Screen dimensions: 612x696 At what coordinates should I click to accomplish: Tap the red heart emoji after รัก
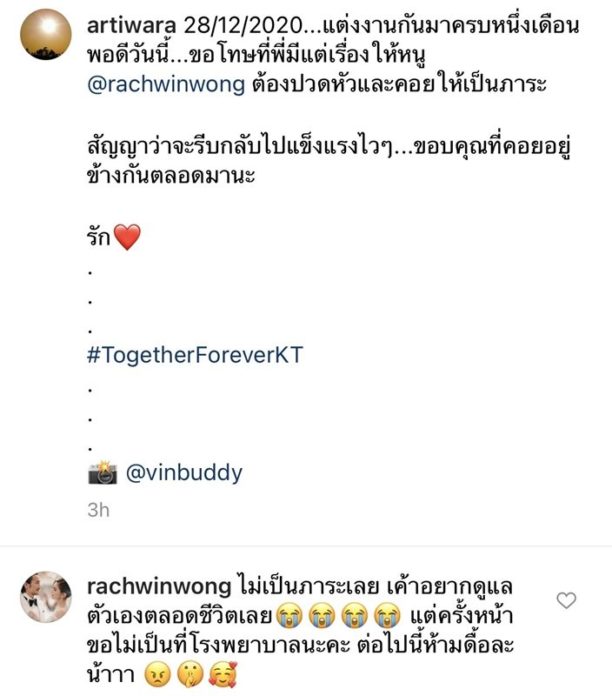point(127,237)
